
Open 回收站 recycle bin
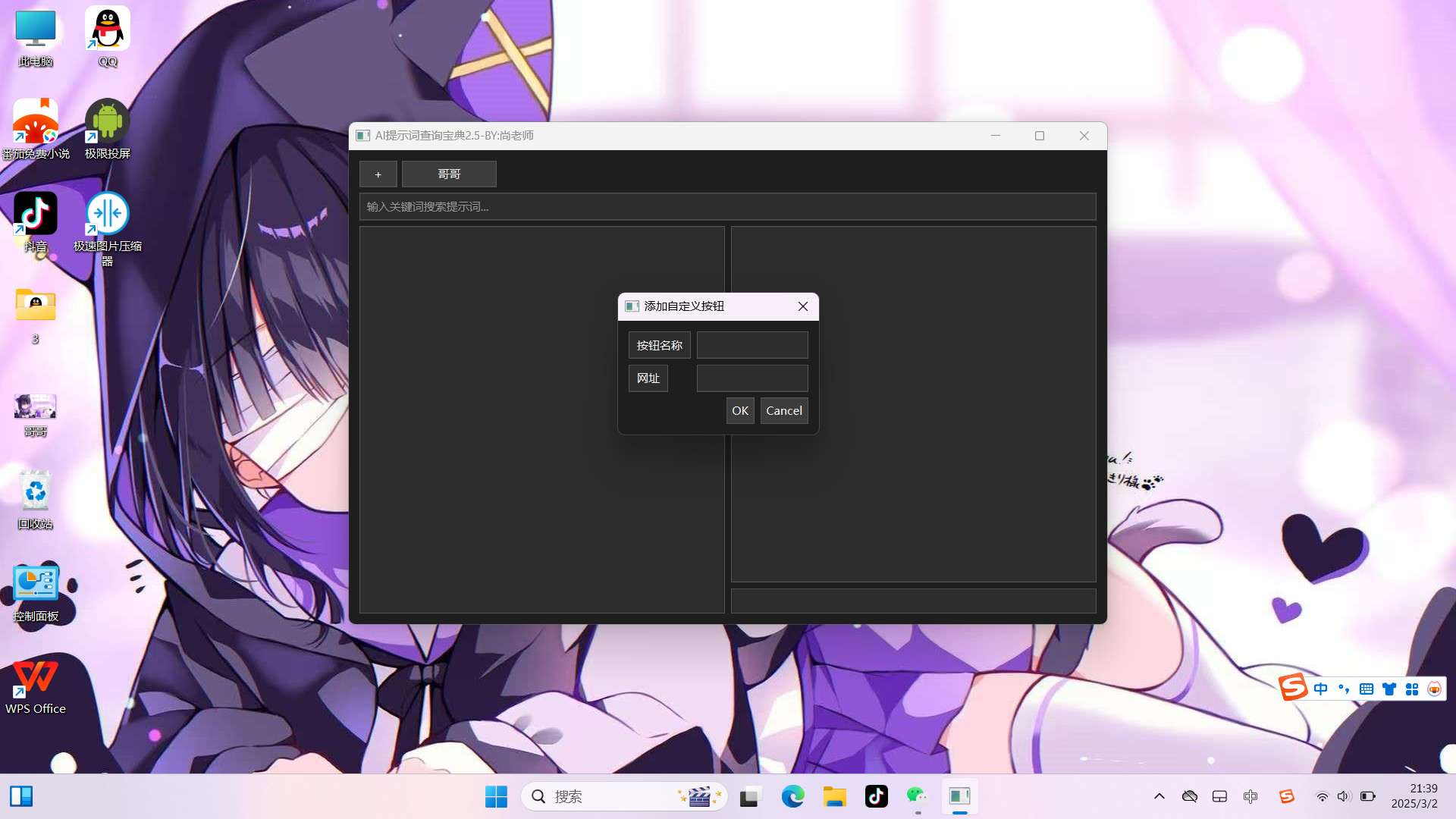click(x=36, y=500)
